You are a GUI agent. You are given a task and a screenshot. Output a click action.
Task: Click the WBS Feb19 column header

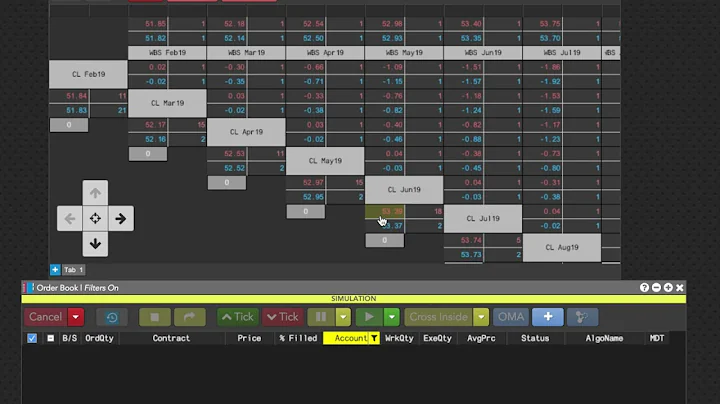167,52
